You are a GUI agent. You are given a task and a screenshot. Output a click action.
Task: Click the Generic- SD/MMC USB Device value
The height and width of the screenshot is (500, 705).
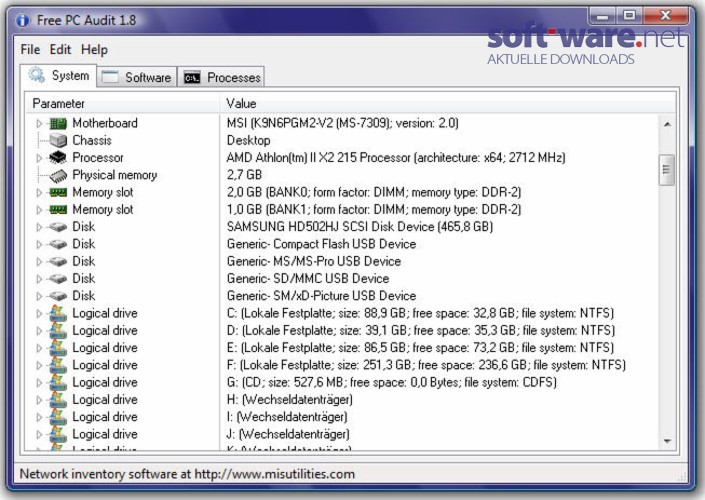coord(308,279)
